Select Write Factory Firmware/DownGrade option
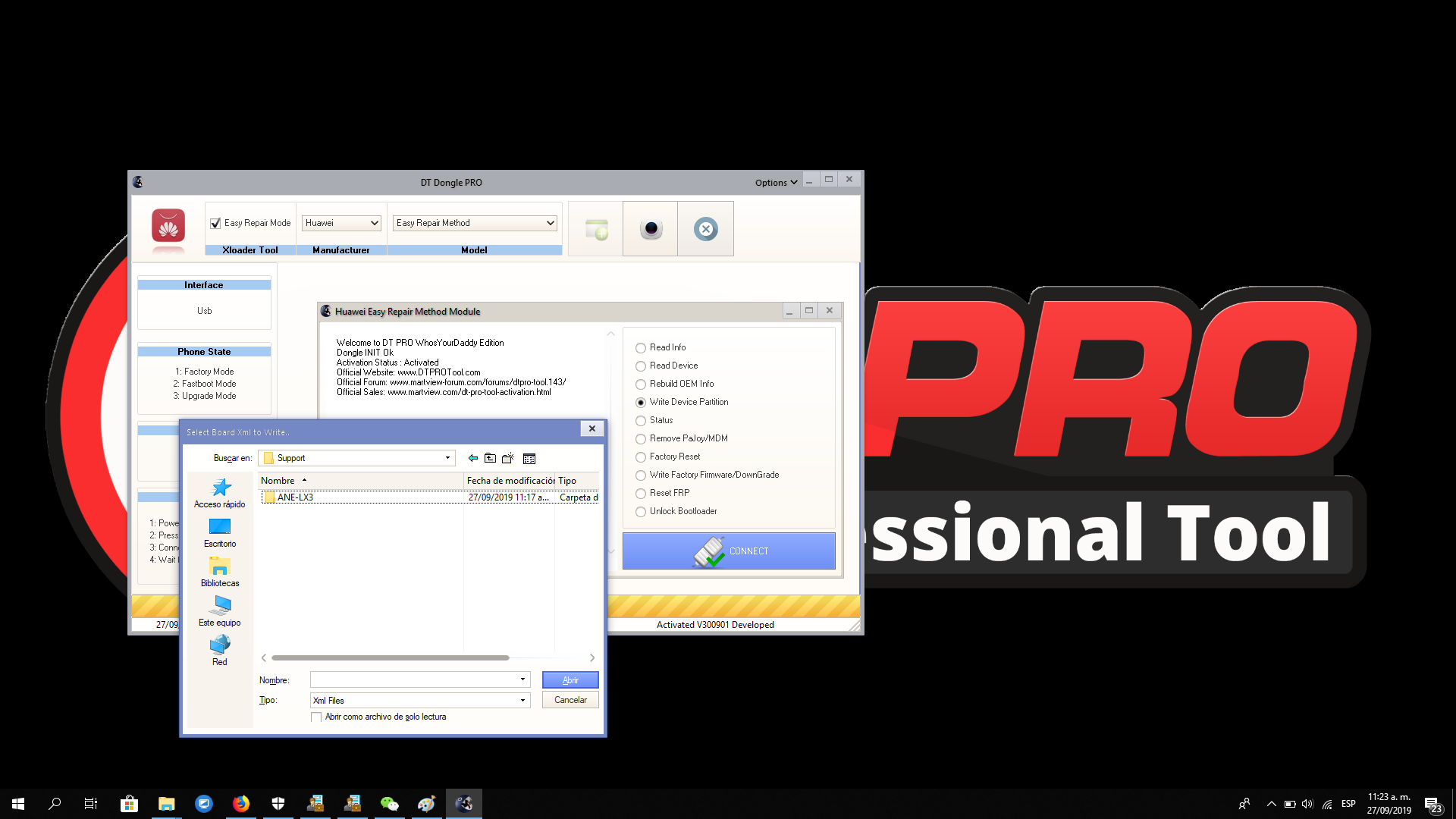This screenshot has height=819, width=1456. (641, 475)
